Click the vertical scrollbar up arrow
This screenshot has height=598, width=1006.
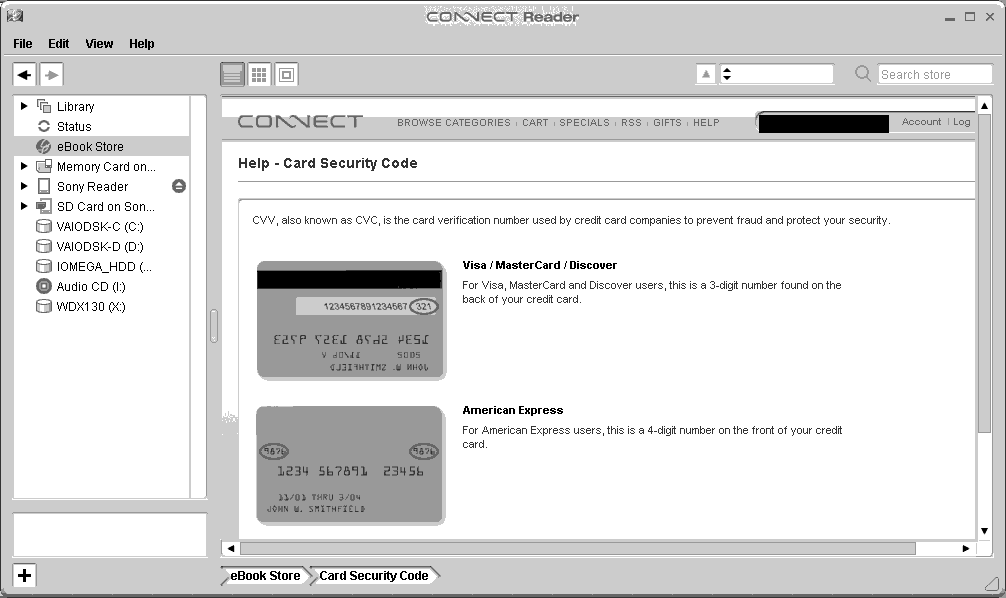[984, 105]
